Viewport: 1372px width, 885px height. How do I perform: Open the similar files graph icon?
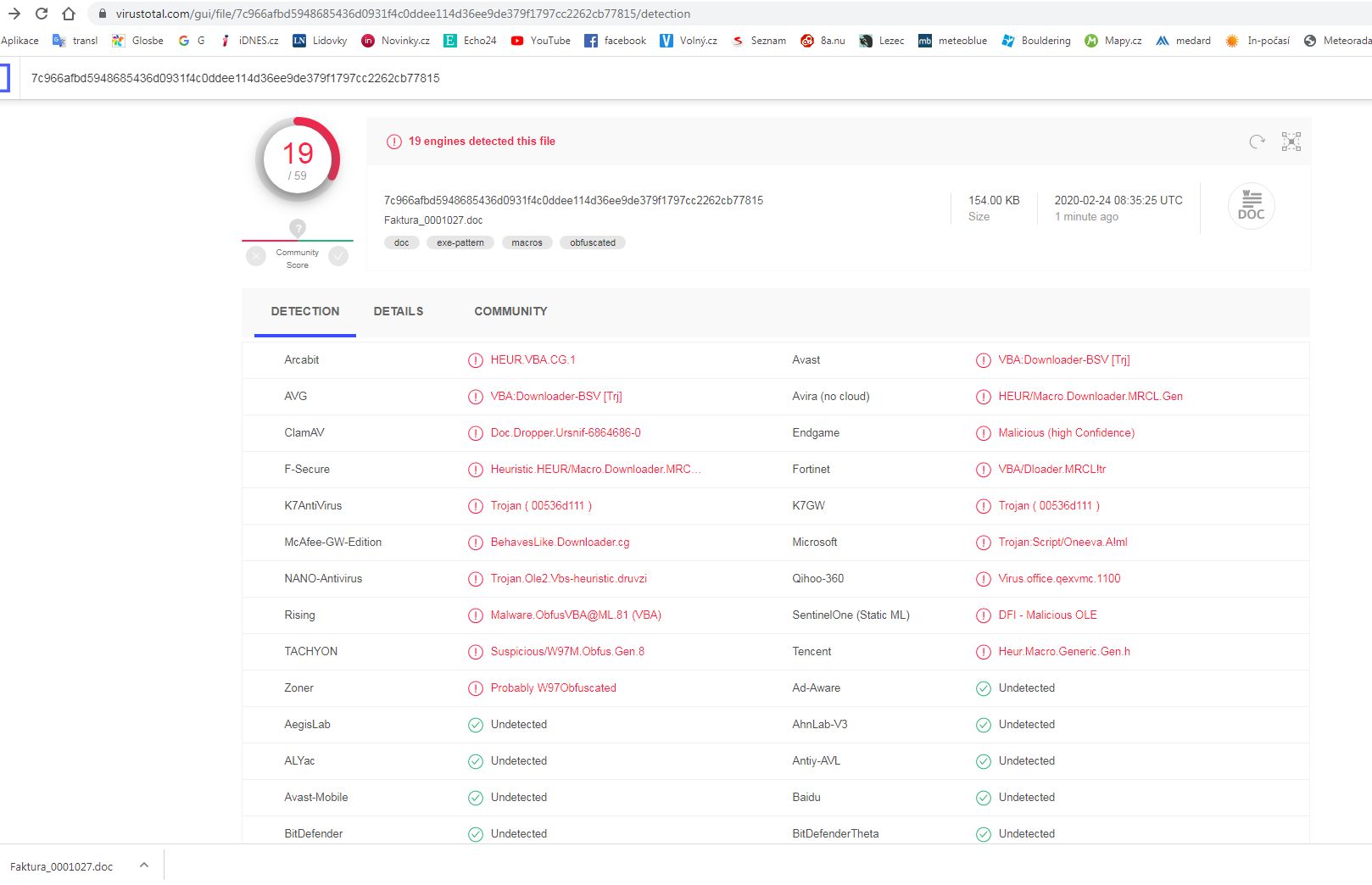1291,142
